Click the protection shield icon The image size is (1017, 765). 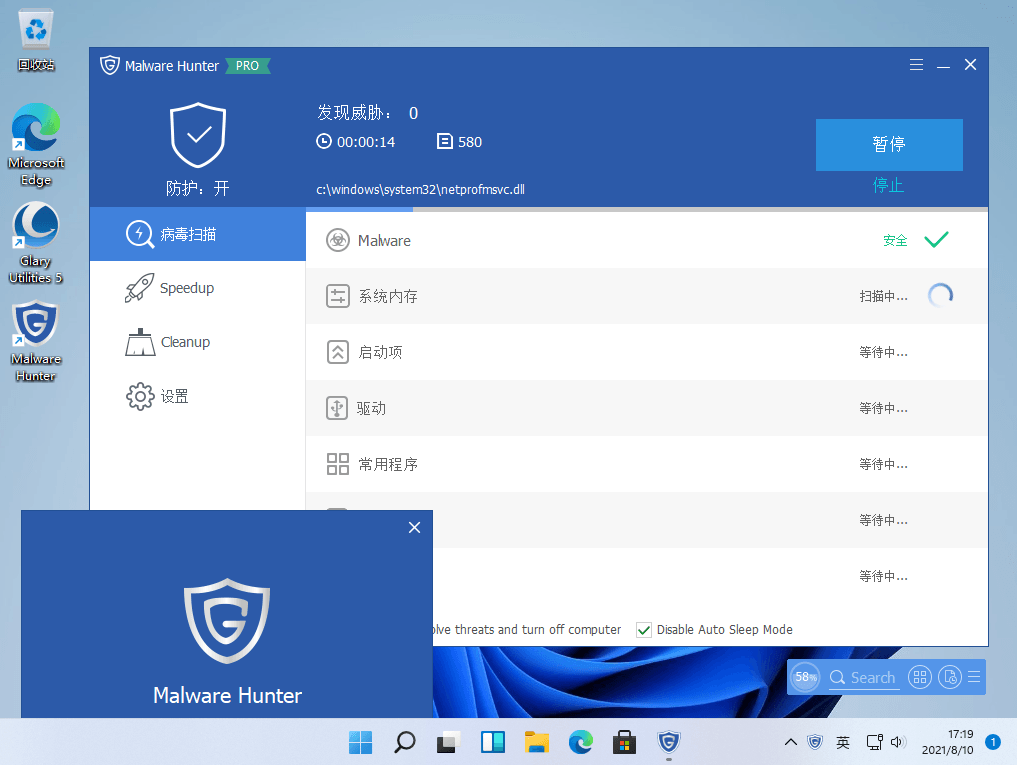coord(198,135)
